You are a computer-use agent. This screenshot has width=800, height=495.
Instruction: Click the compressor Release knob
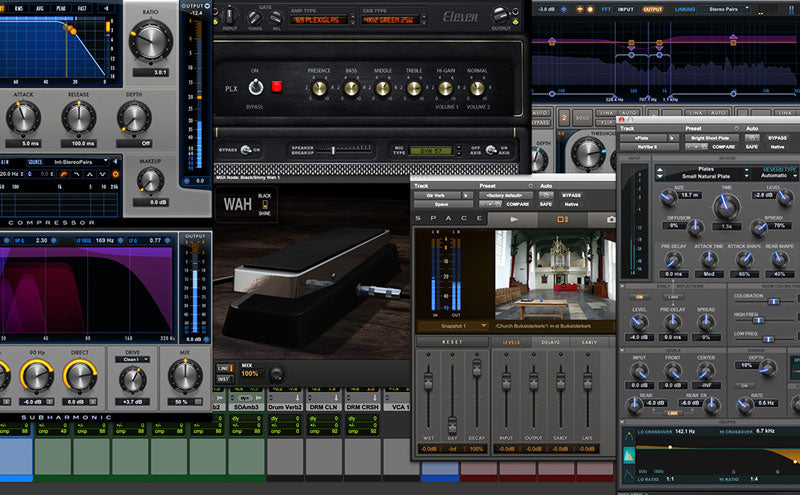coord(79,118)
